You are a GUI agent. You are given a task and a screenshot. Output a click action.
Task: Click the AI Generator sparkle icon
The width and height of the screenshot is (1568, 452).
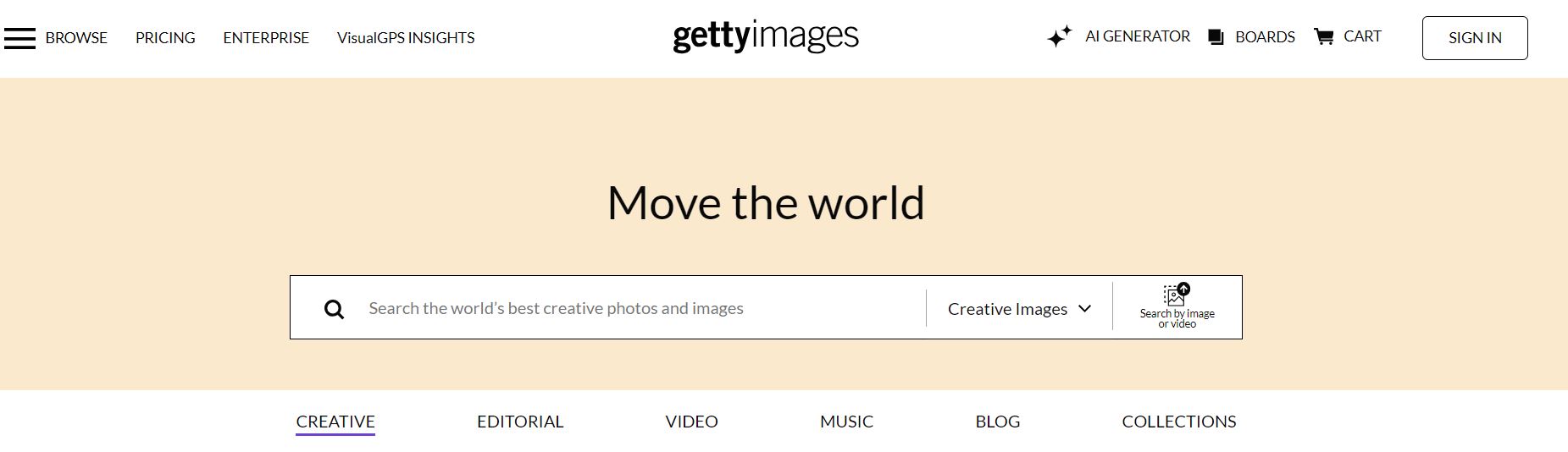click(x=1059, y=37)
